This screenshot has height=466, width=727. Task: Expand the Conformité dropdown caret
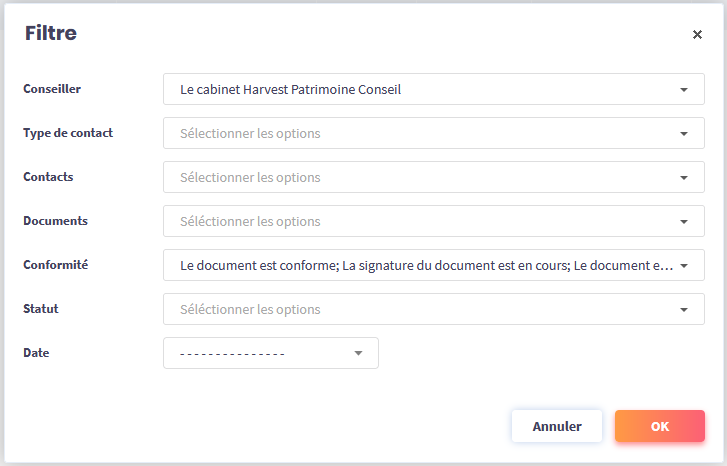684,266
